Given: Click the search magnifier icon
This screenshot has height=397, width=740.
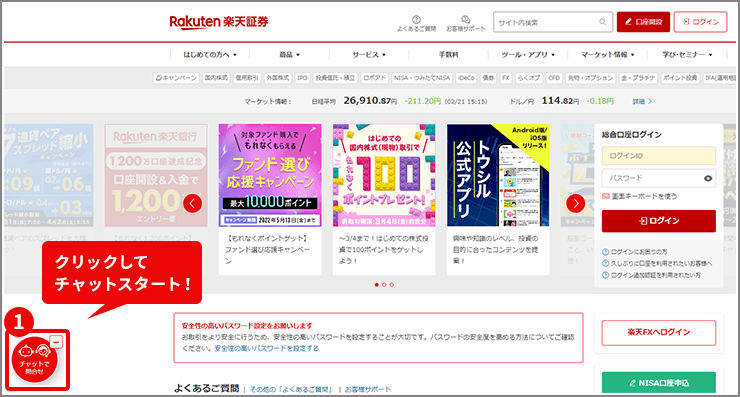Looking at the screenshot, I should [603, 22].
